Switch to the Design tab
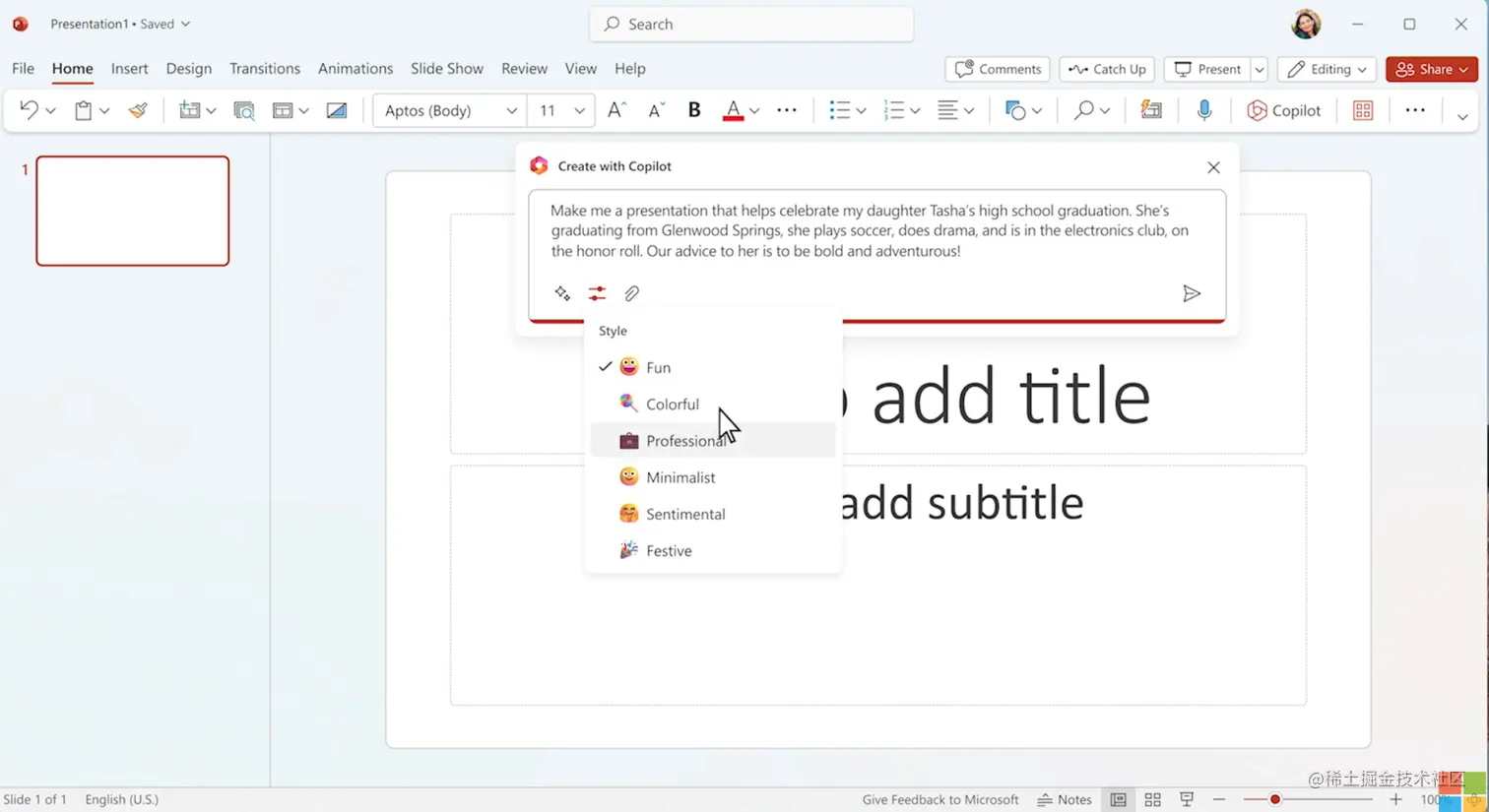Image resolution: width=1489 pixels, height=812 pixels. point(188,68)
